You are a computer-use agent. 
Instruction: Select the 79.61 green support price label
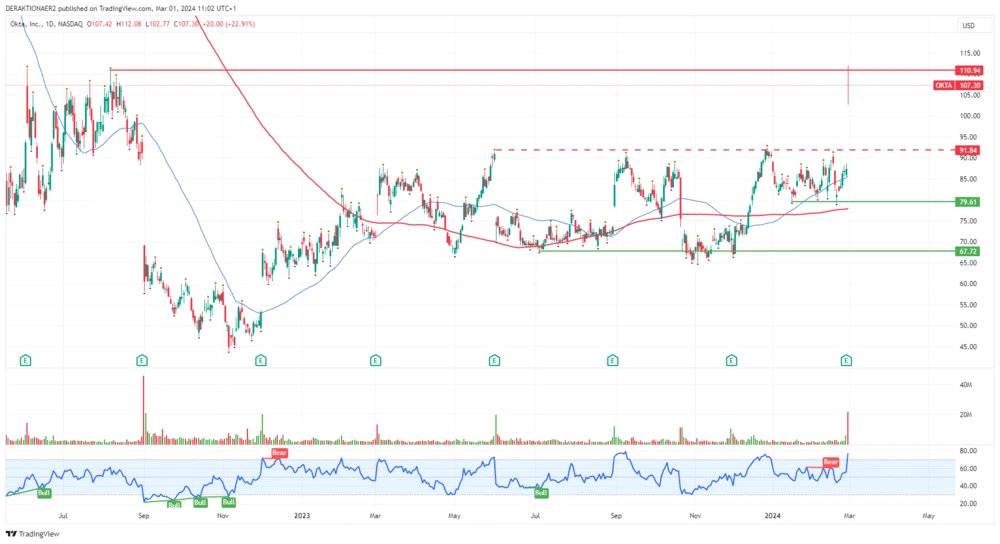click(x=969, y=202)
